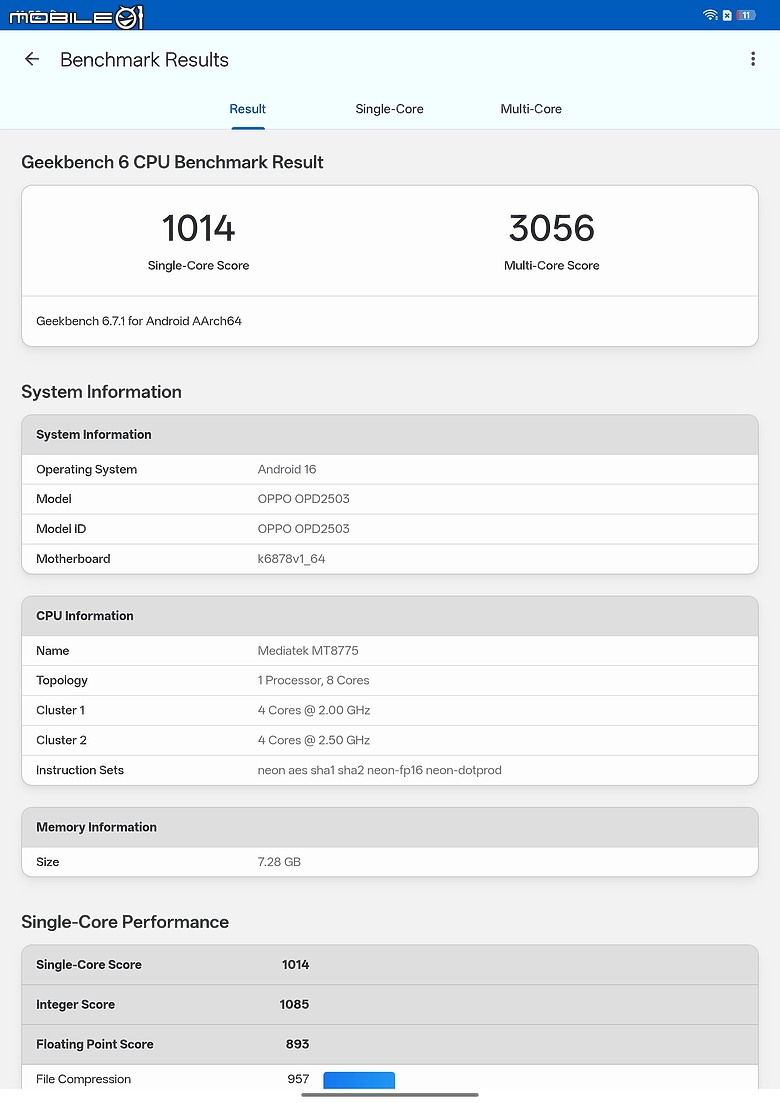Tap the bottom navigation gesture handle
Screen dimensions: 780x1103
[x=390, y=1095]
